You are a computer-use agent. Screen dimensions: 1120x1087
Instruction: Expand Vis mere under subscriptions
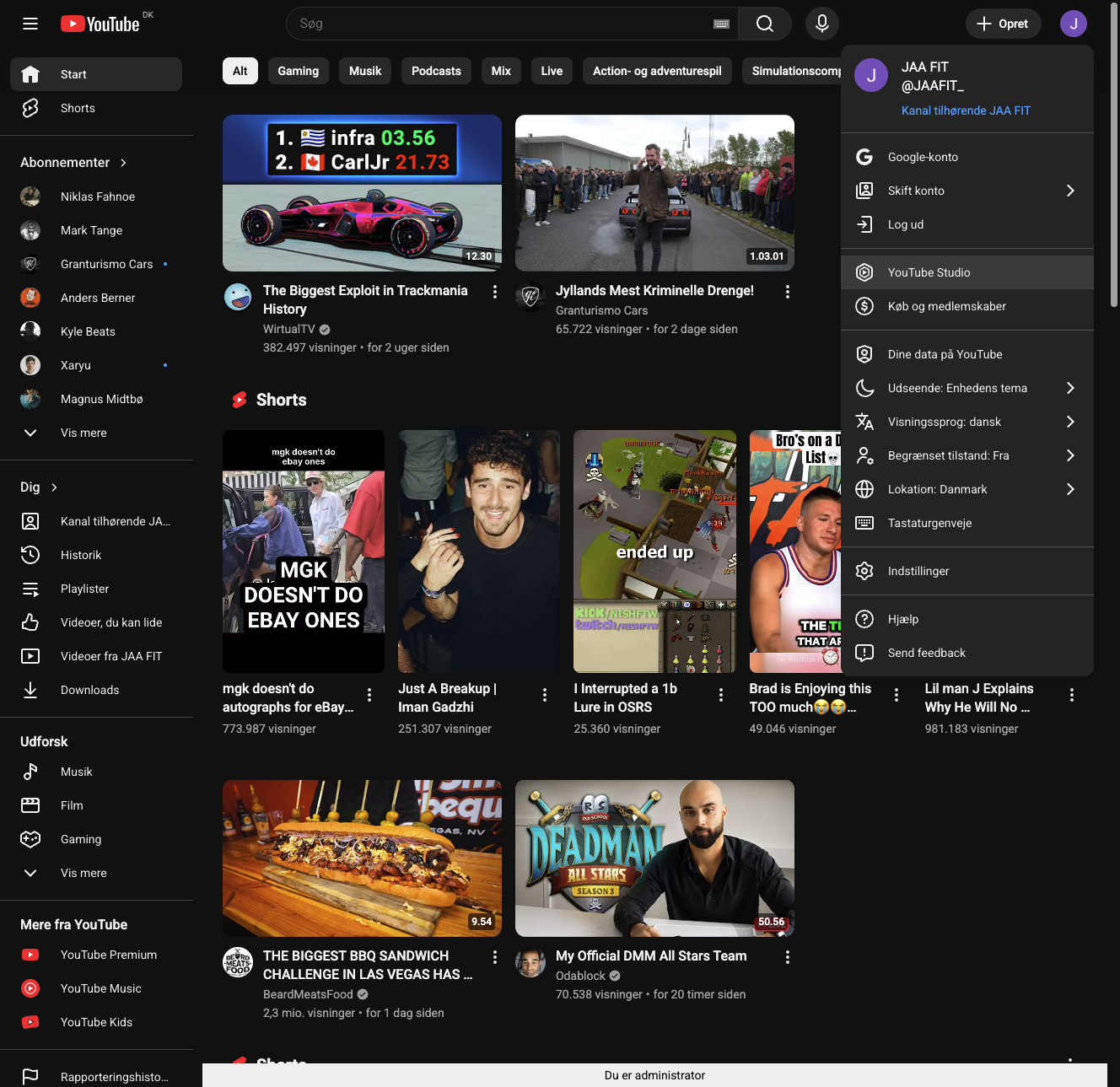point(96,433)
